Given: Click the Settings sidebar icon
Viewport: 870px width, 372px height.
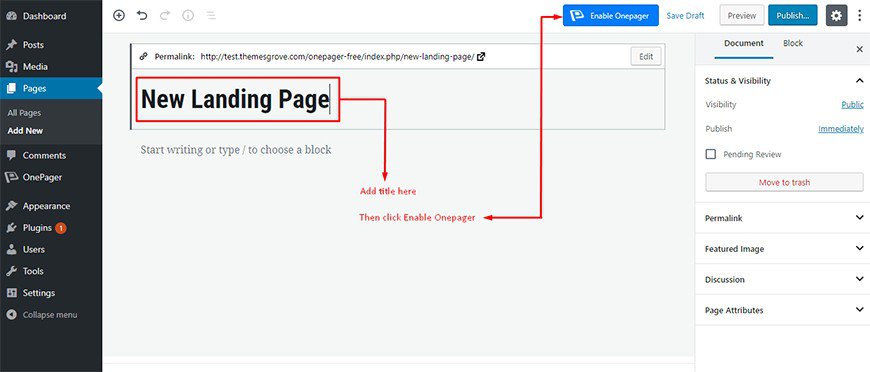Looking at the screenshot, I should [11, 293].
